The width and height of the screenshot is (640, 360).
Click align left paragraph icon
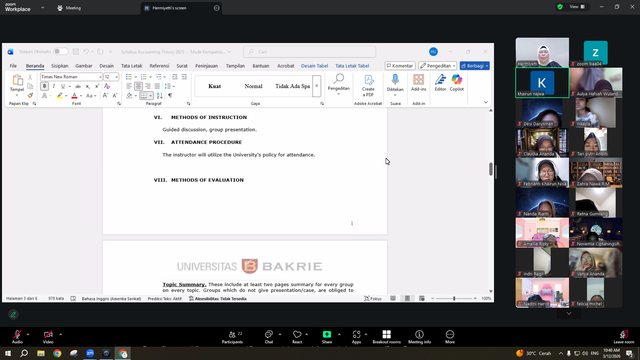click(129, 86)
